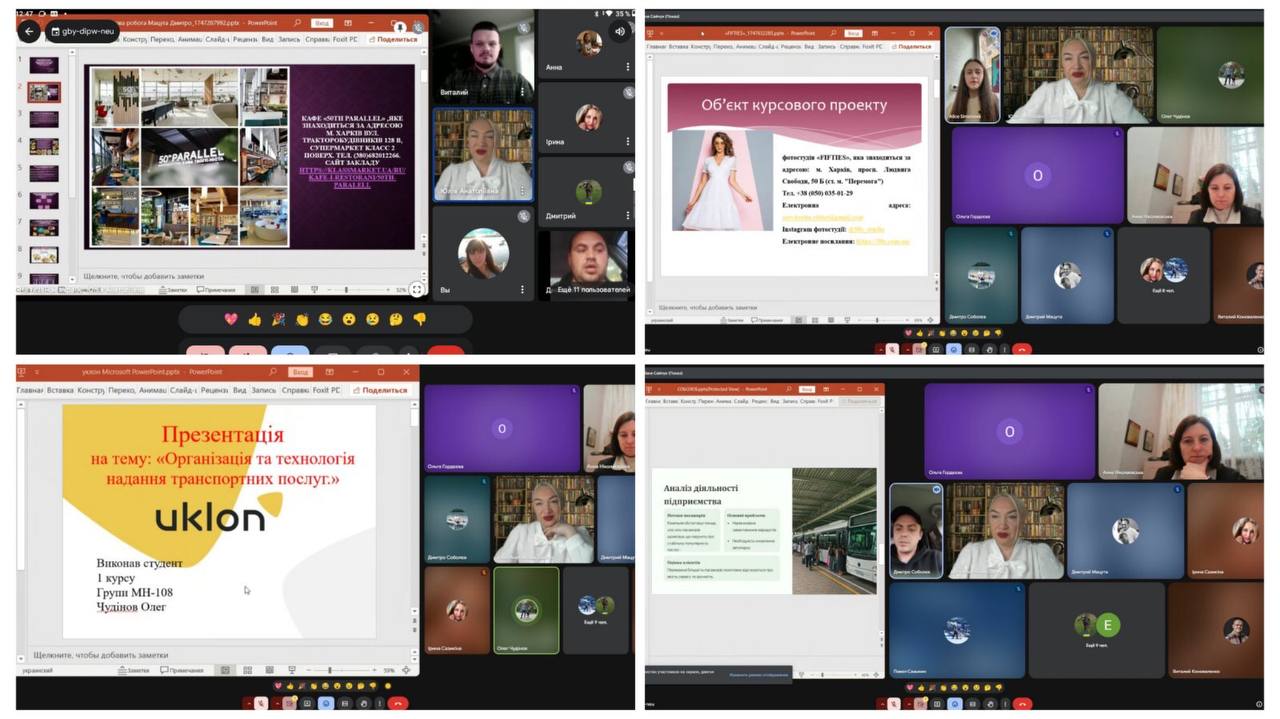Open Вид tab in cafe presentation ribbon

(267, 39)
